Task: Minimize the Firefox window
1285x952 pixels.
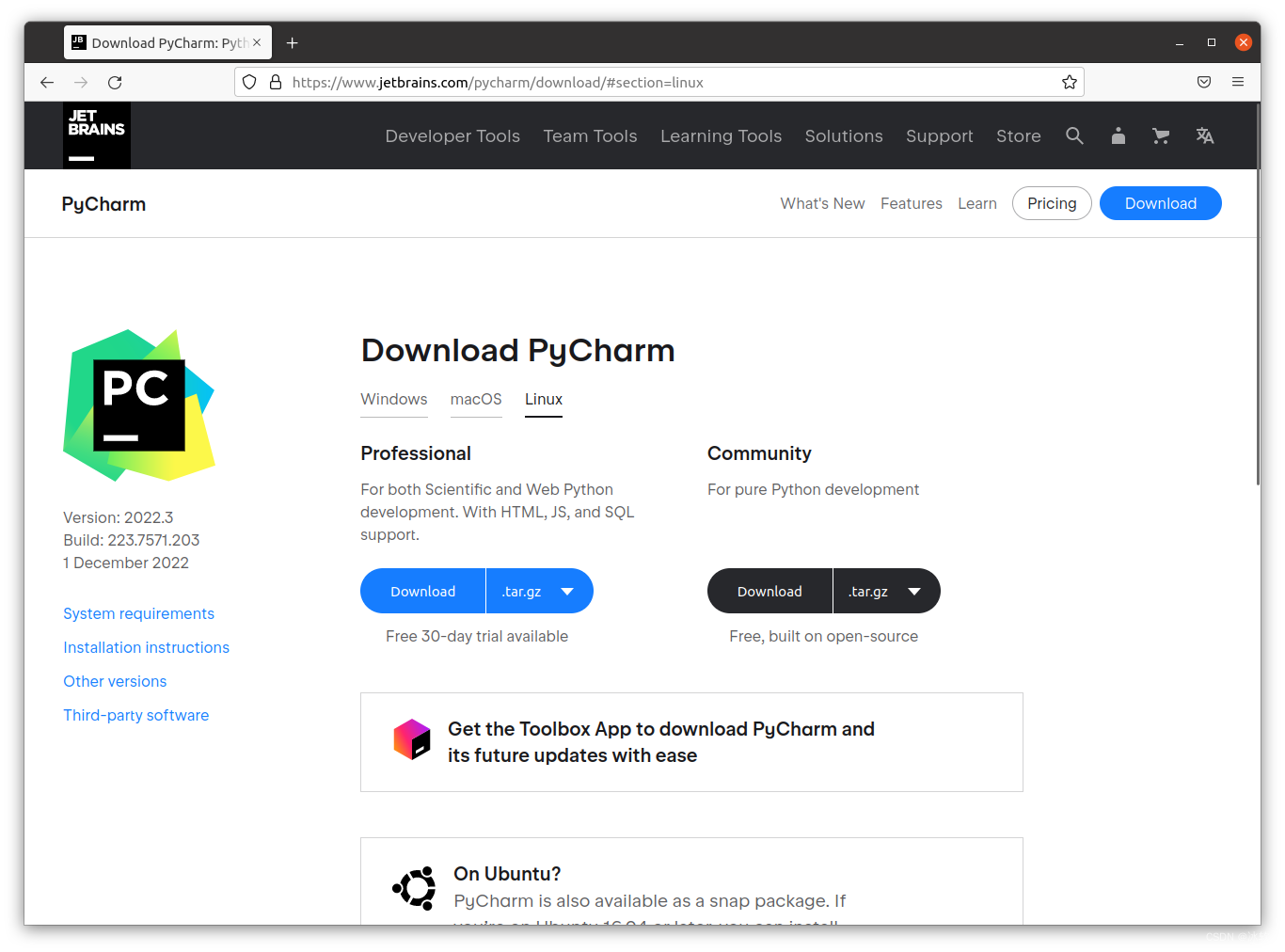Action: point(1180,43)
